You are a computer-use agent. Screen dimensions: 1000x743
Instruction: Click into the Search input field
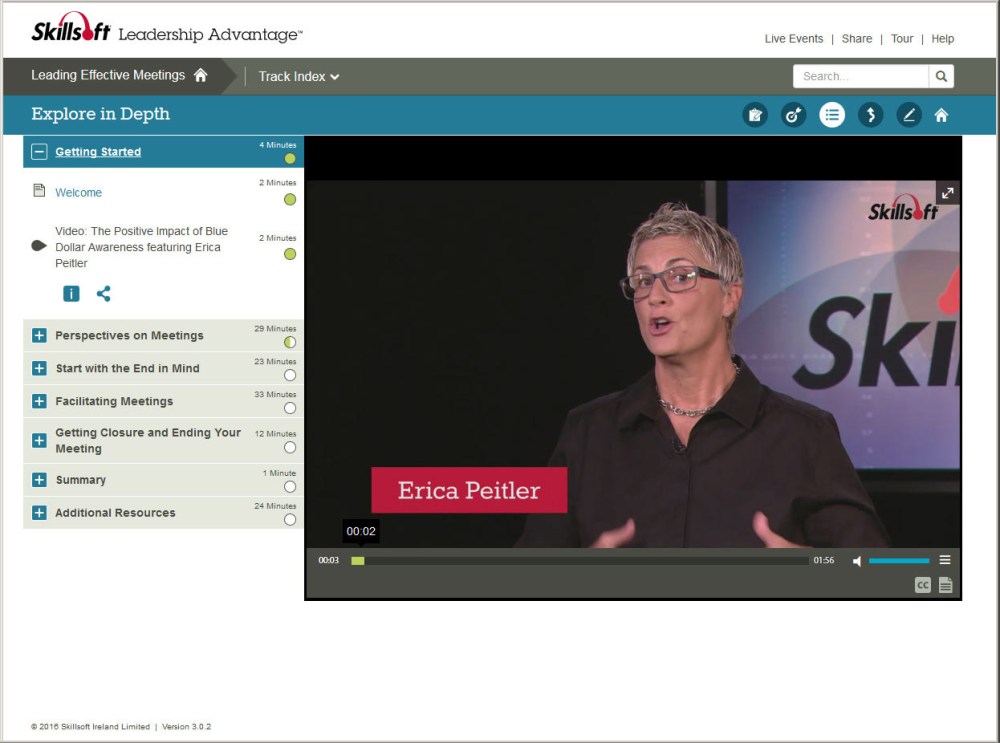point(860,77)
